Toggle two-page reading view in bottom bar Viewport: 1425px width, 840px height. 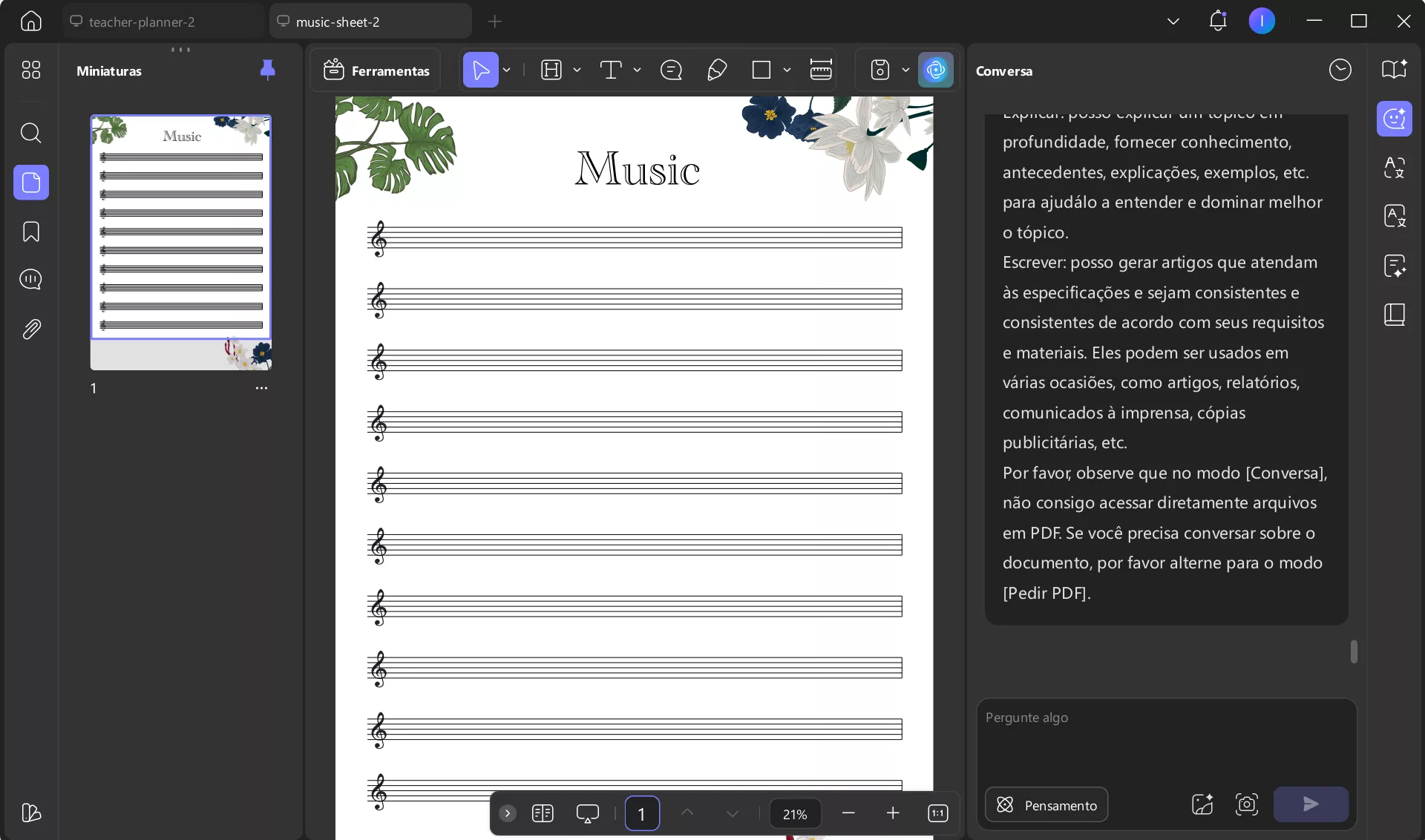tap(543, 813)
